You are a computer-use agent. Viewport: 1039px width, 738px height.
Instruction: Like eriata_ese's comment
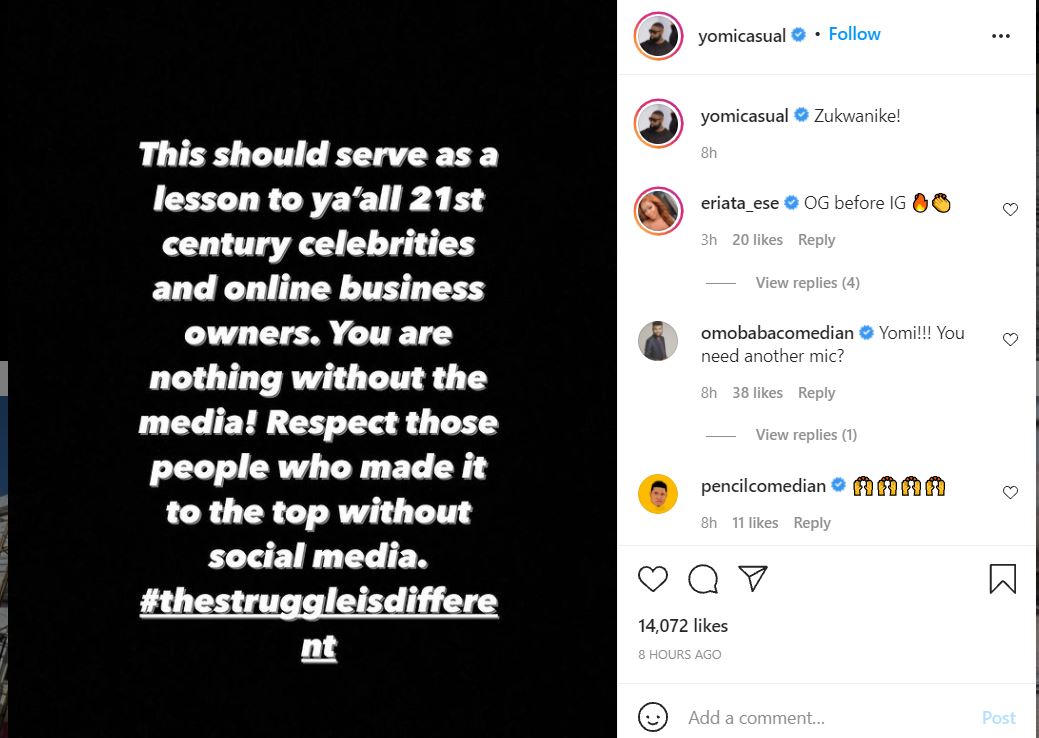coord(1010,210)
